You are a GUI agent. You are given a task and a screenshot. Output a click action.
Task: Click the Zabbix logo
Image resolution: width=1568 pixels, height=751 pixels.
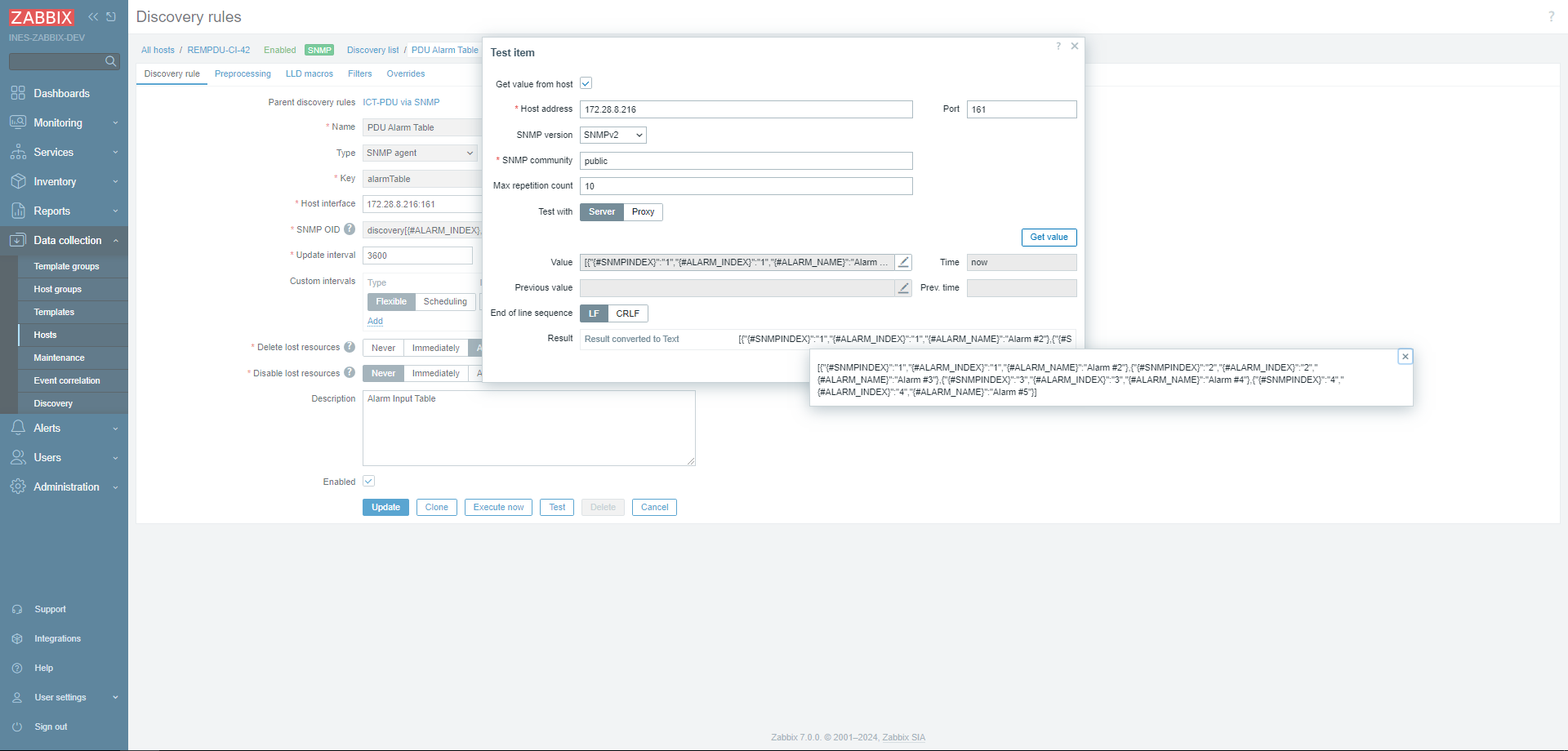pos(42,17)
